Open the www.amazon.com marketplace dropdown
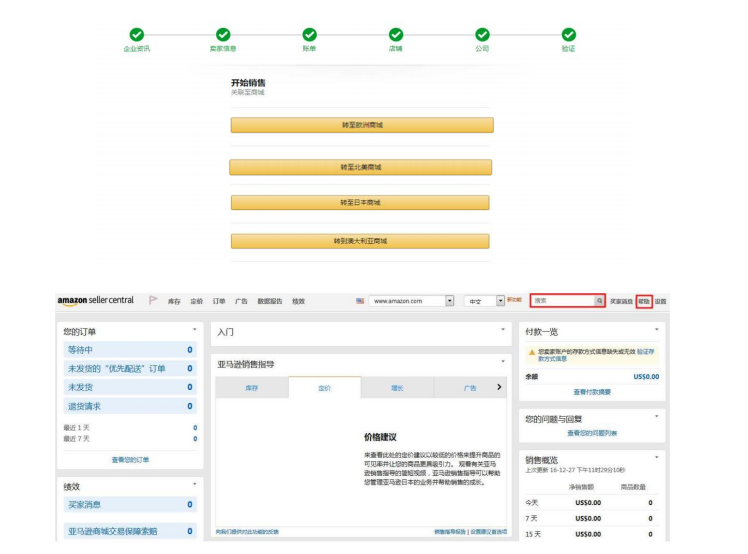Image resolution: width=748 pixels, height=554 pixels. tap(411, 301)
